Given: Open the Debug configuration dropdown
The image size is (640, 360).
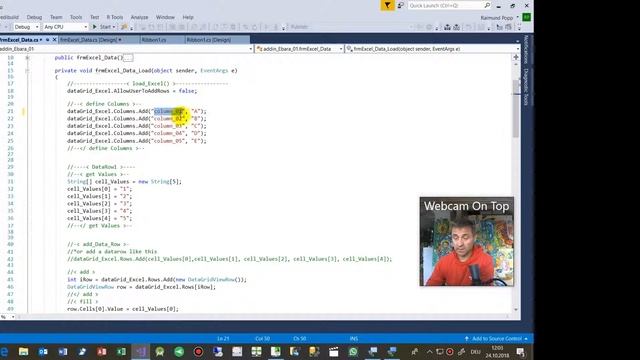Looking at the screenshot, I should pyautogui.click(x=26, y=27).
